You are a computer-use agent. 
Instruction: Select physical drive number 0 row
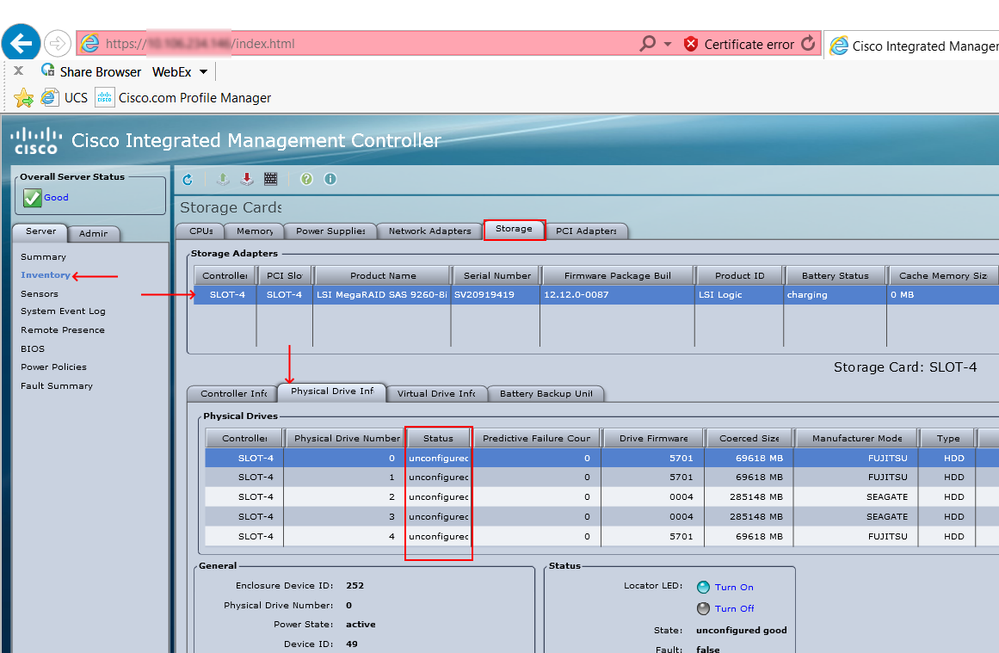coord(602,458)
